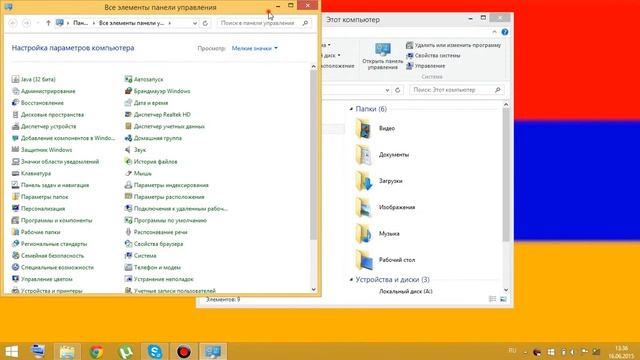Go up one level in Control Panel
Image resolution: width=640 pixels, height=360 pixels.
coord(48,23)
